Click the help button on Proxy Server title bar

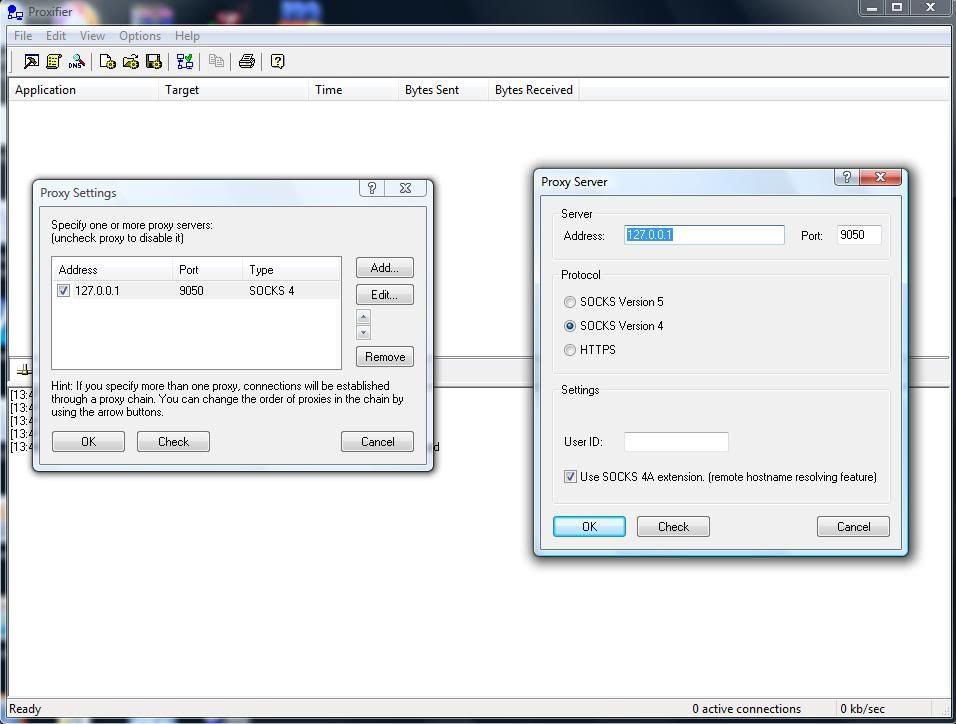(x=846, y=177)
